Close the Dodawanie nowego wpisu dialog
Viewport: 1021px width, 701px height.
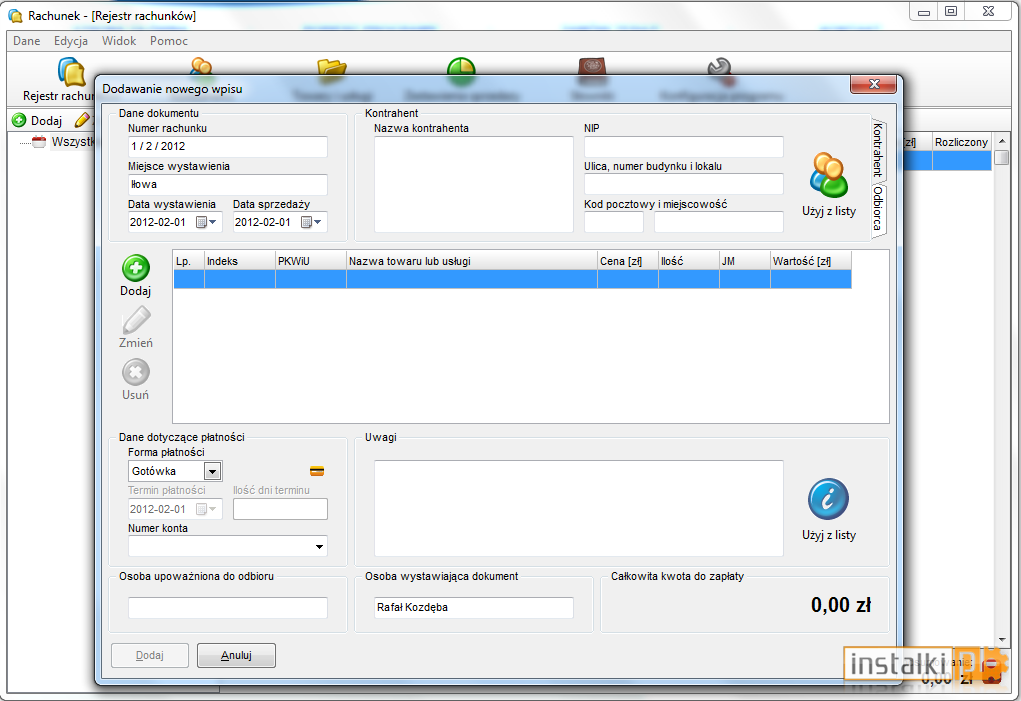click(x=874, y=84)
